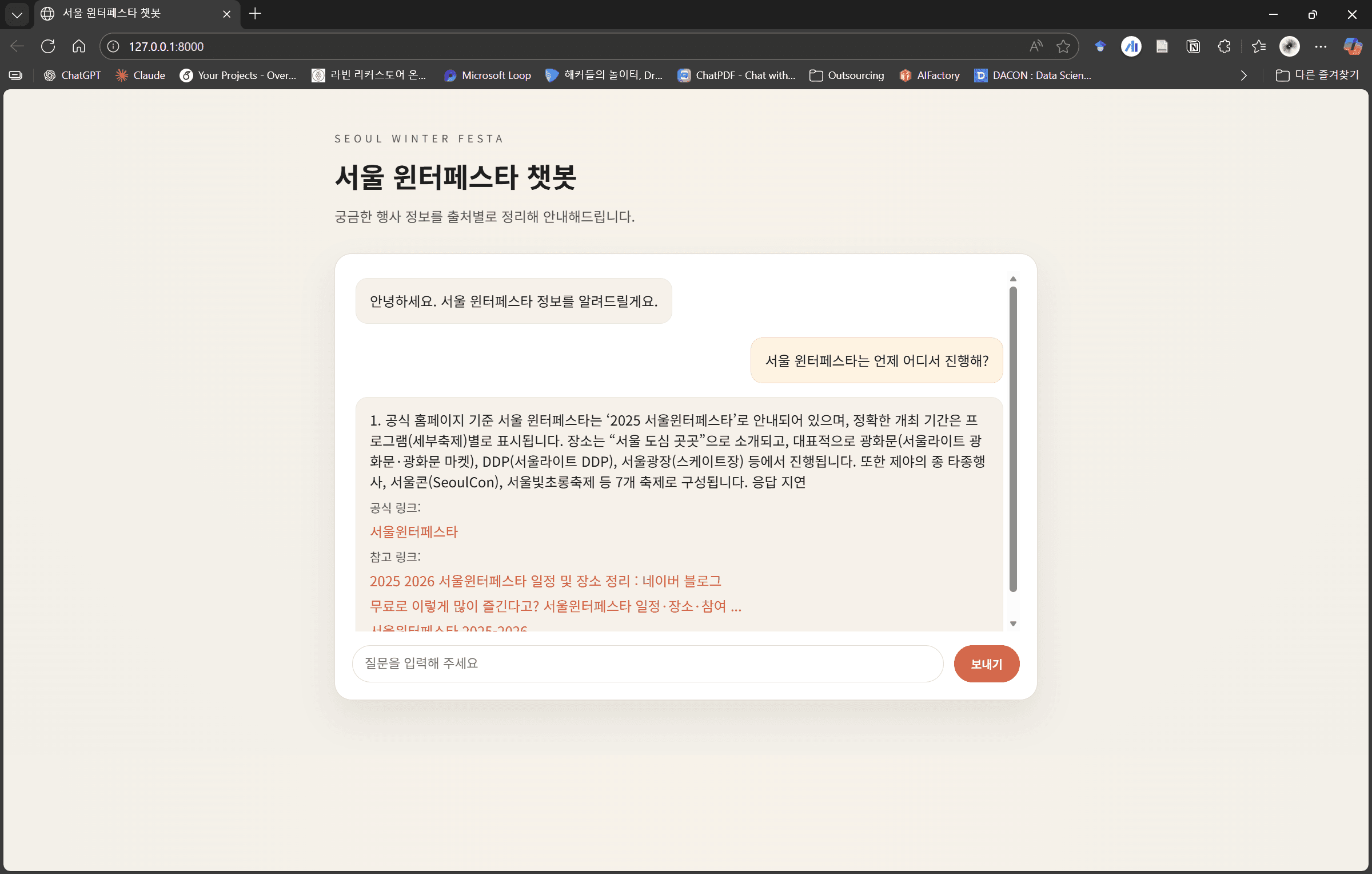The width and height of the screenshot is (1372, 874).
Task: Open the extensions puzzle icon
Action: [x=1224, y=46]
